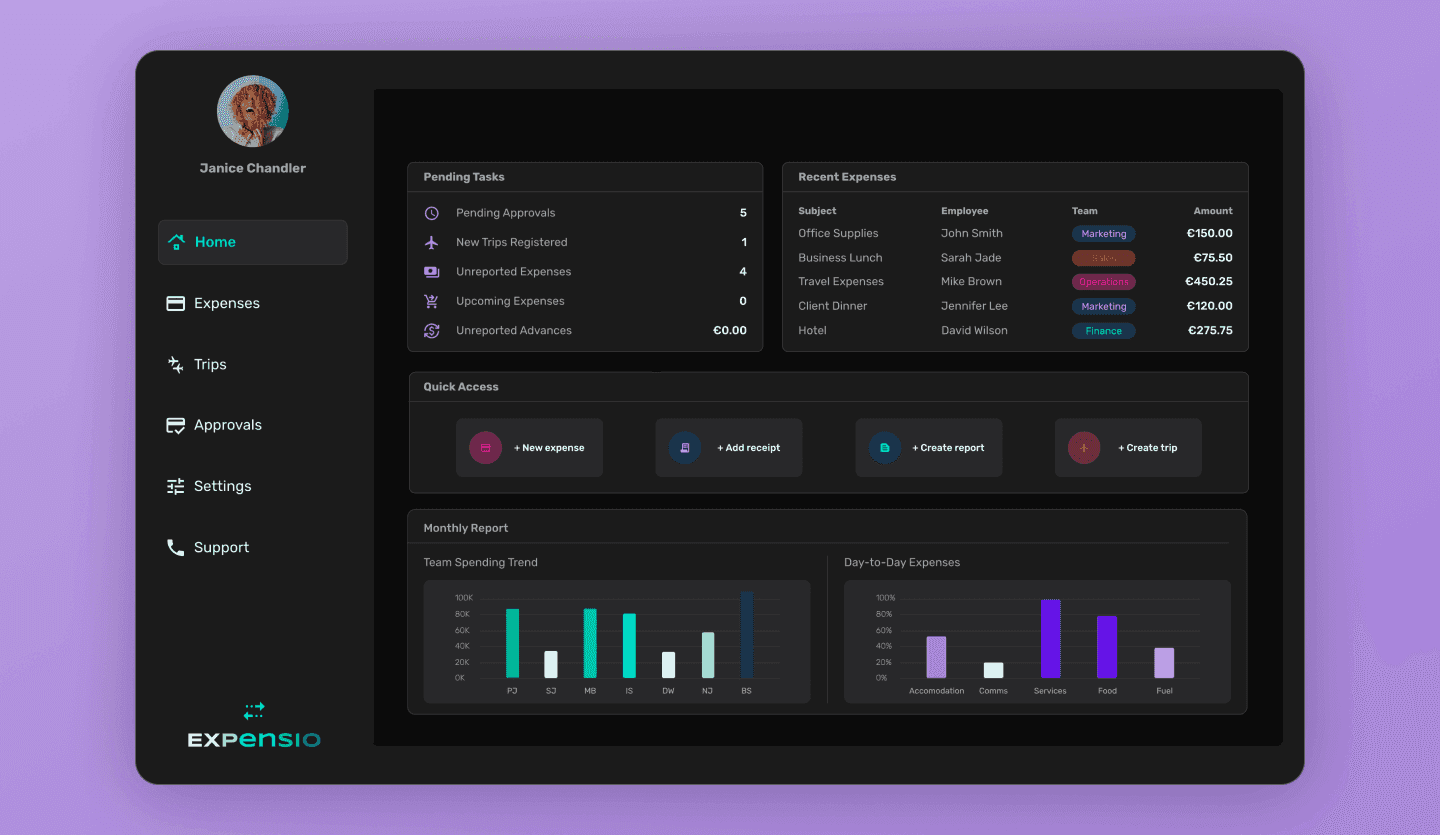Screen dimensions: 1440x835
Task: Click the Operations team badge for Travel Expenses
Action: tap(1103, 281)
